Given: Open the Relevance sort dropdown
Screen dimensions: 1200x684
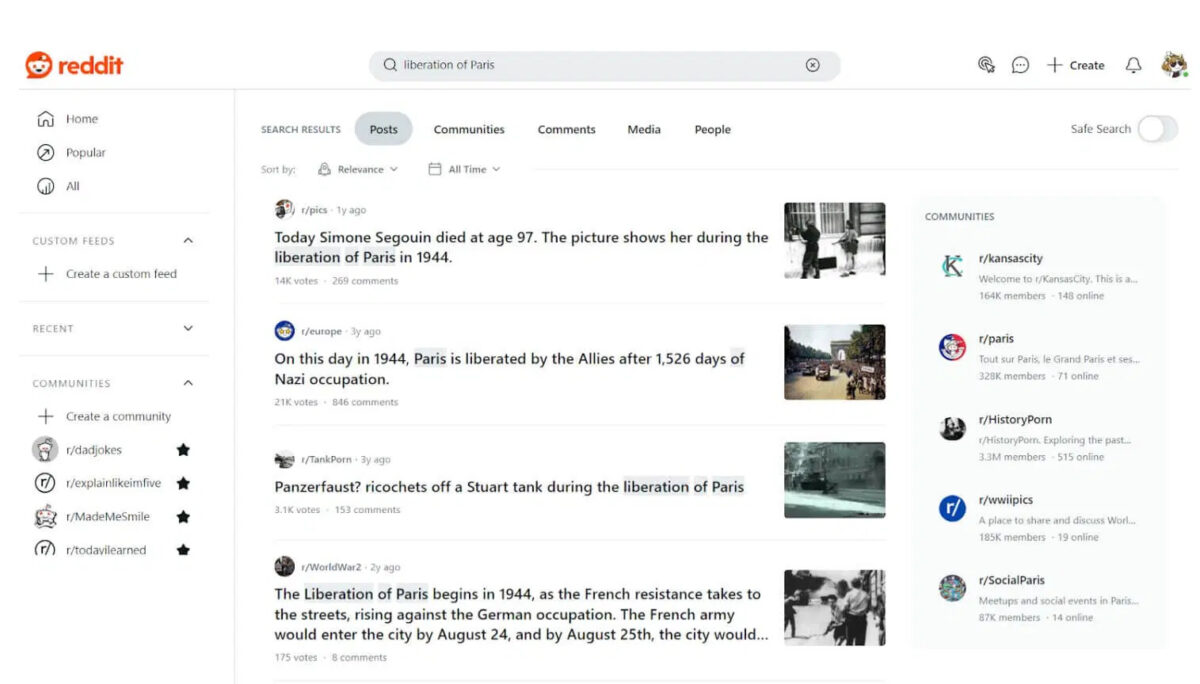Looking at the screenshot, I should [x=359, y=169].
